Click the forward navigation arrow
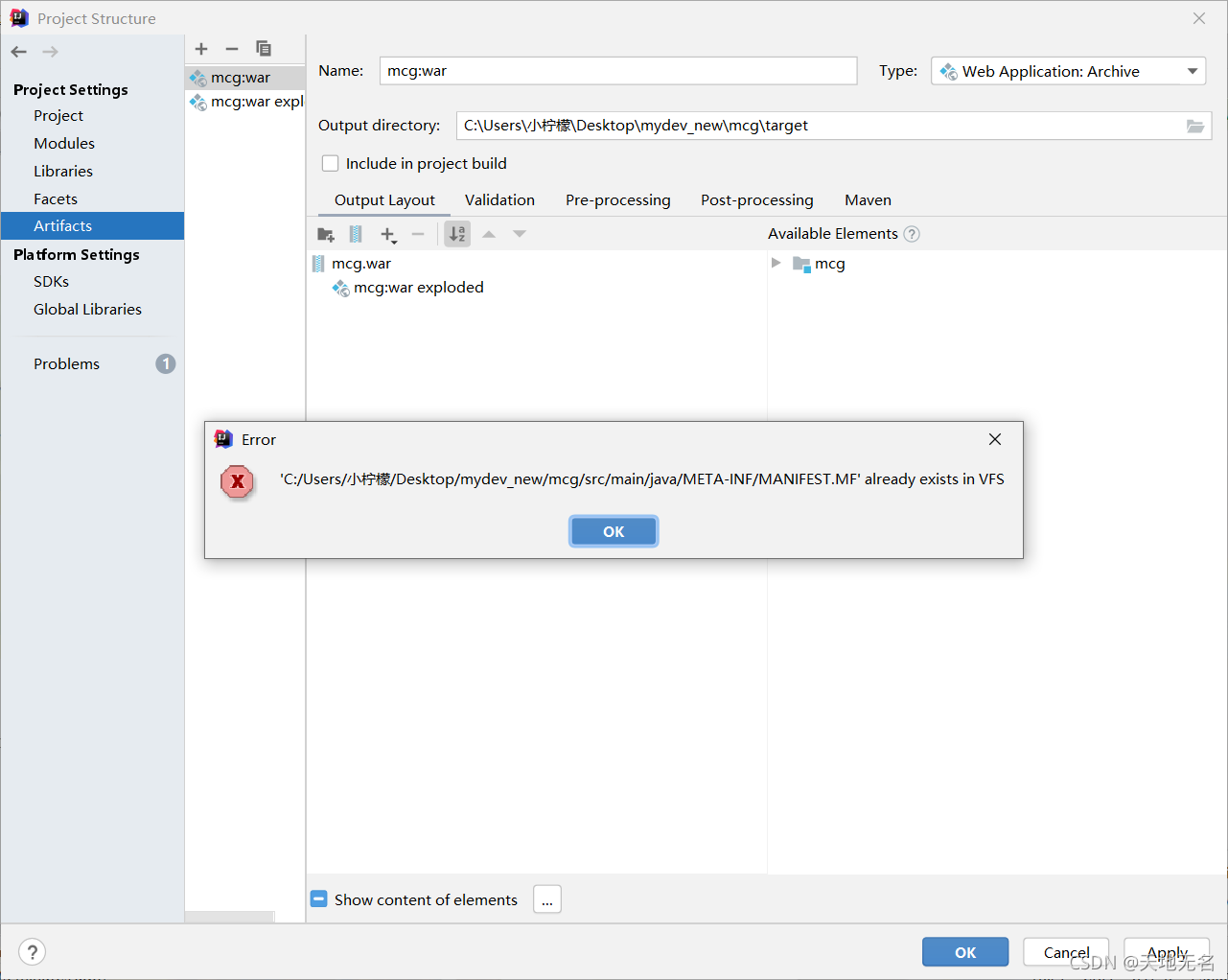Viewport: 1228px width, 980px height. pos(51,52)
